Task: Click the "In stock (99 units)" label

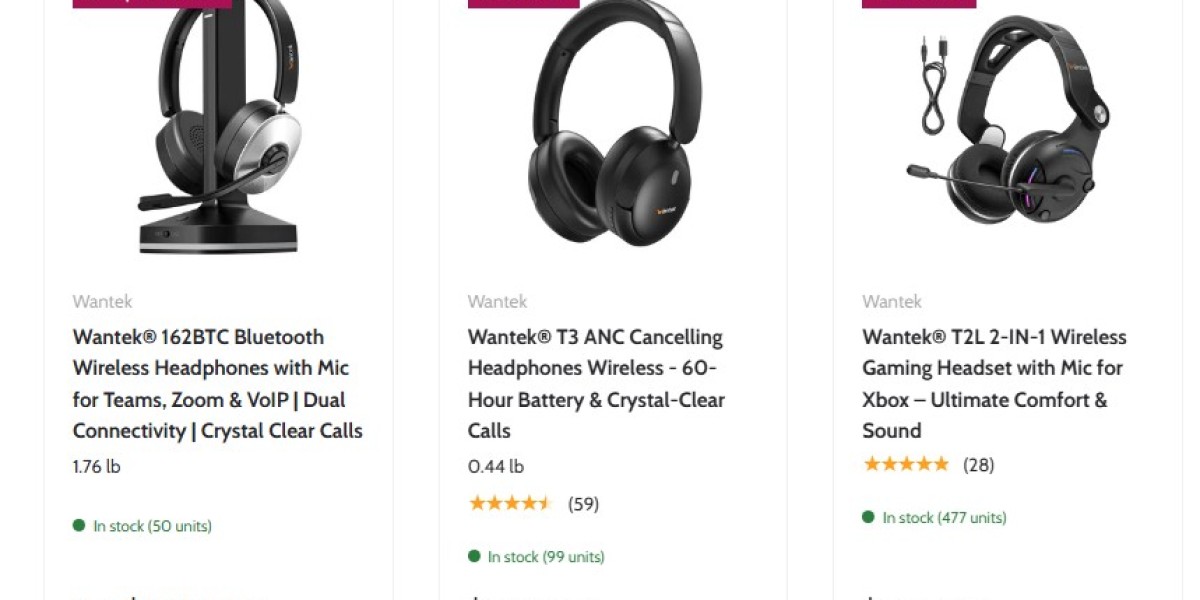Action: coord(546,557)
